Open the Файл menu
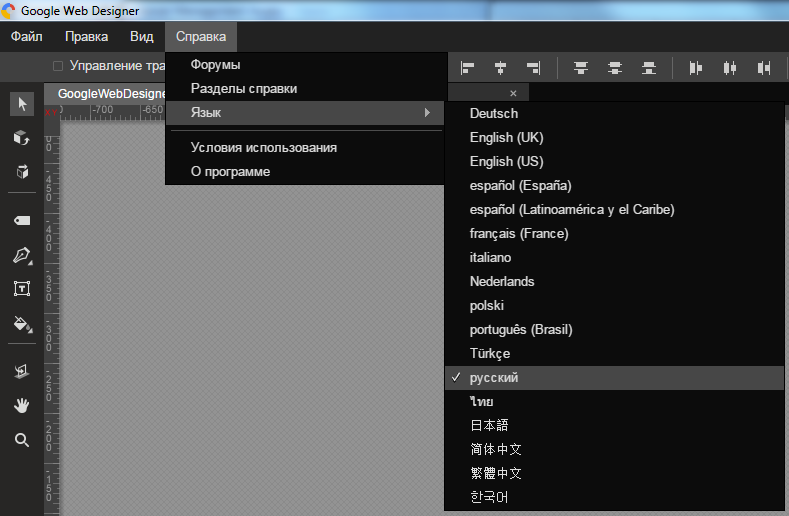 (x=27, y=37)
